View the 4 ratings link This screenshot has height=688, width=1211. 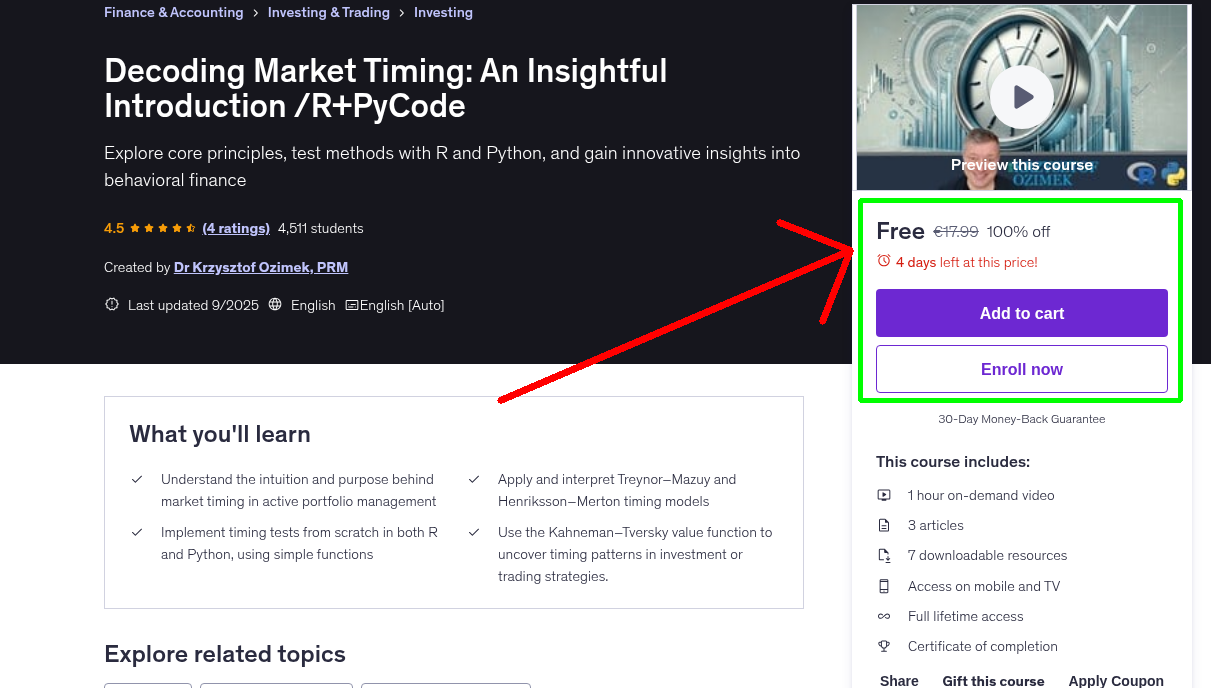point(236,228)
